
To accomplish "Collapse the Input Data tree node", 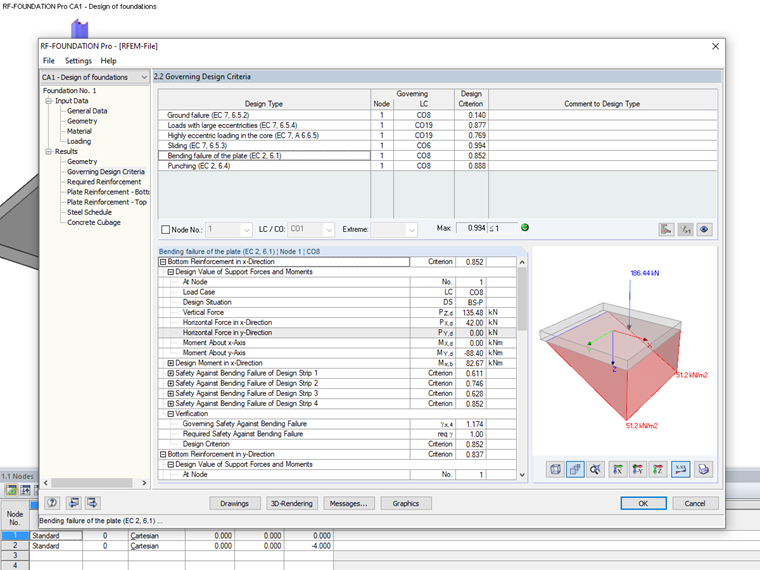I will click(x=48, y=101).
